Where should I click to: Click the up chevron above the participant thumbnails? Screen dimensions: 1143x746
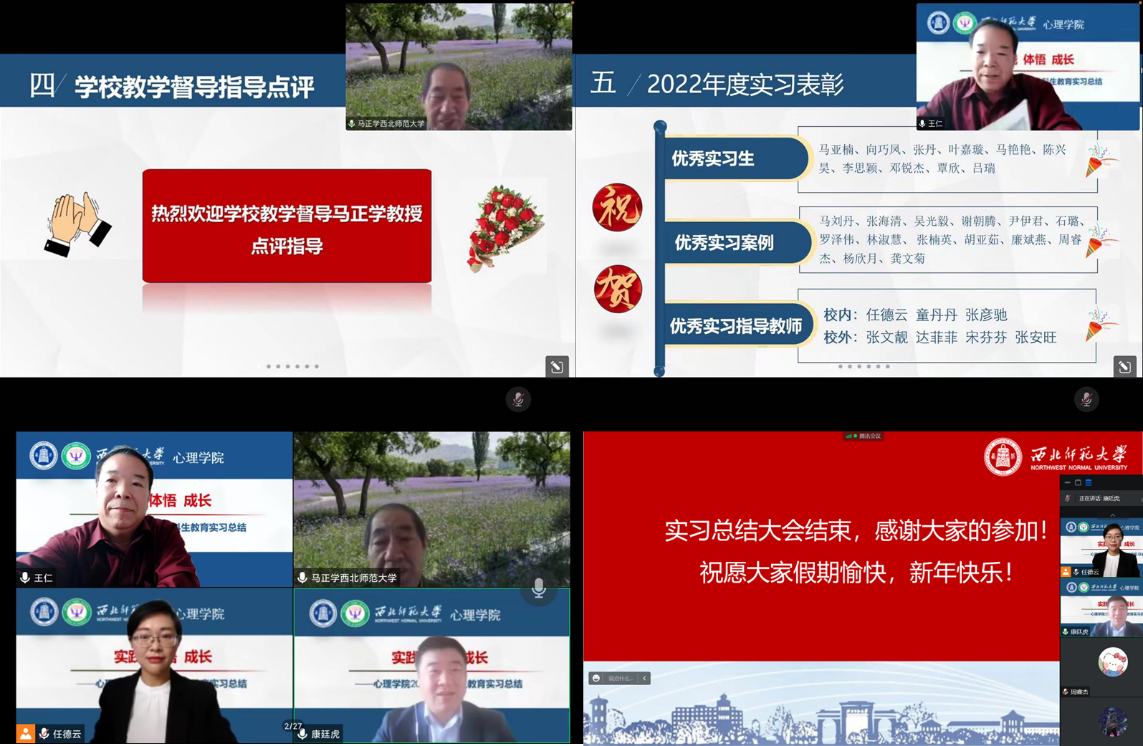[1112, 514]
